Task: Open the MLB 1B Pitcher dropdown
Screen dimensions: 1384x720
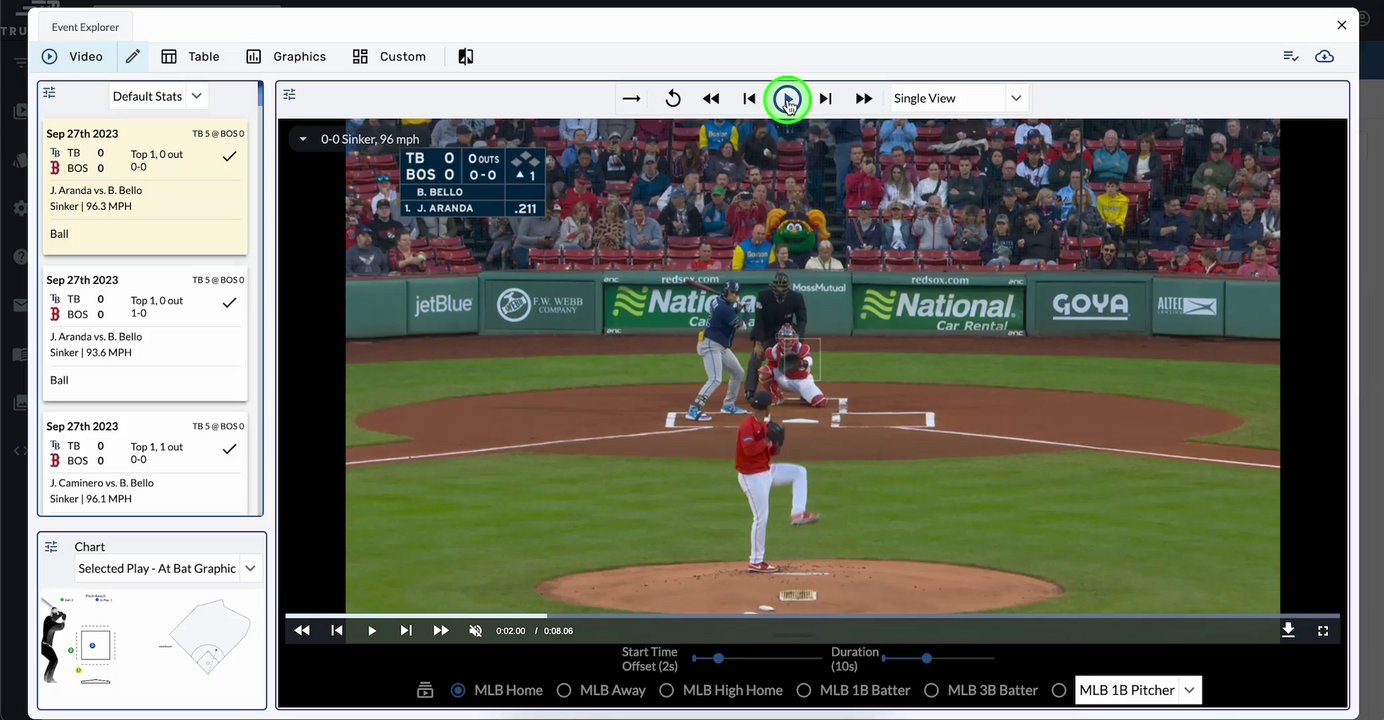Action: point(1138,690)
